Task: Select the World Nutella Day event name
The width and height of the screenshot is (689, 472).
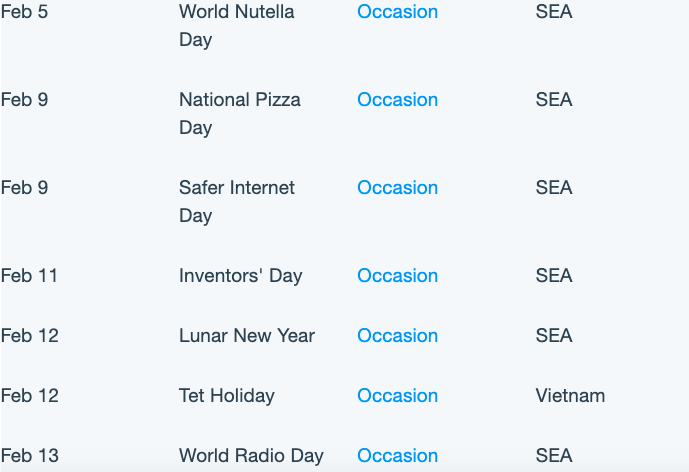Action: point(236,25)
